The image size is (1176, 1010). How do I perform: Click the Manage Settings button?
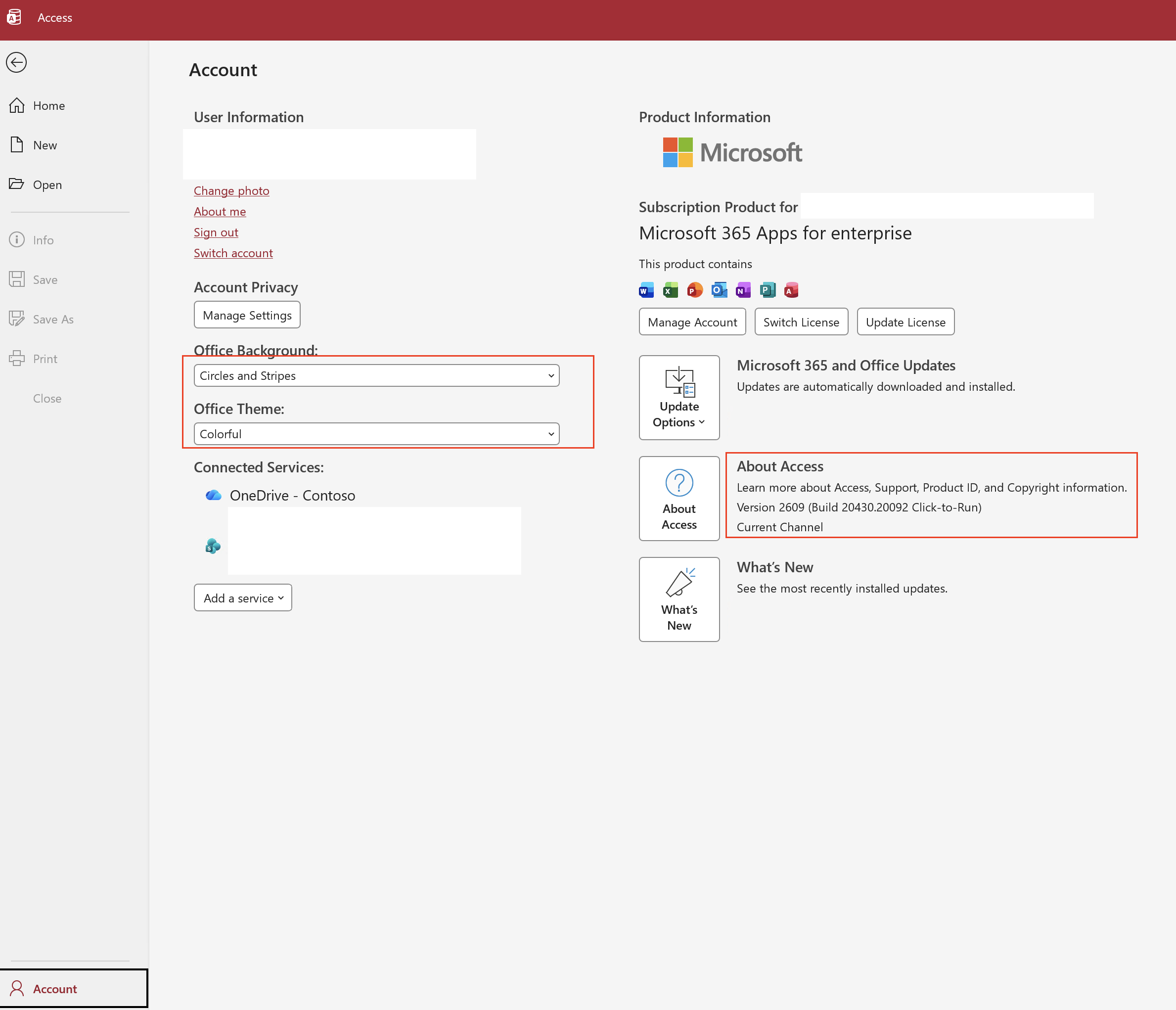coord(247,315)
